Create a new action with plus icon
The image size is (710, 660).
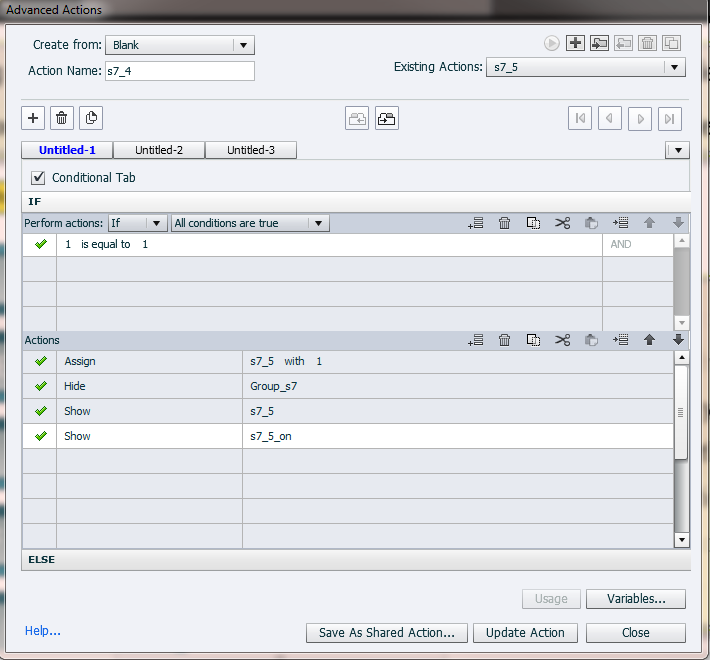[x=575, y=43]
